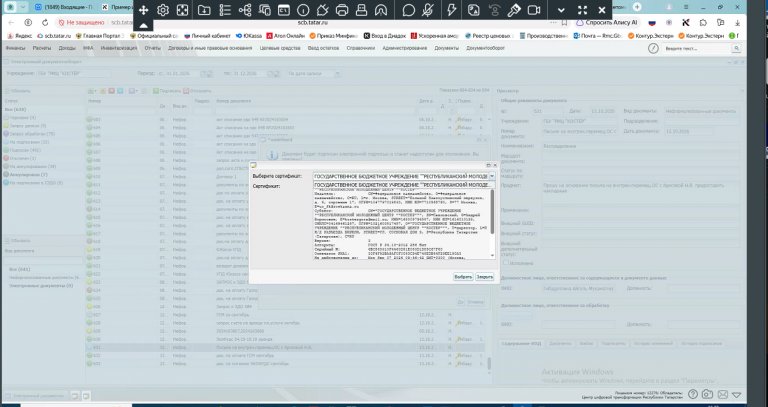Image resolution: width=768 pixels, height=407 pixels.
Task: Click the certificate details vertical scrollbar
Action: [492, 223]
